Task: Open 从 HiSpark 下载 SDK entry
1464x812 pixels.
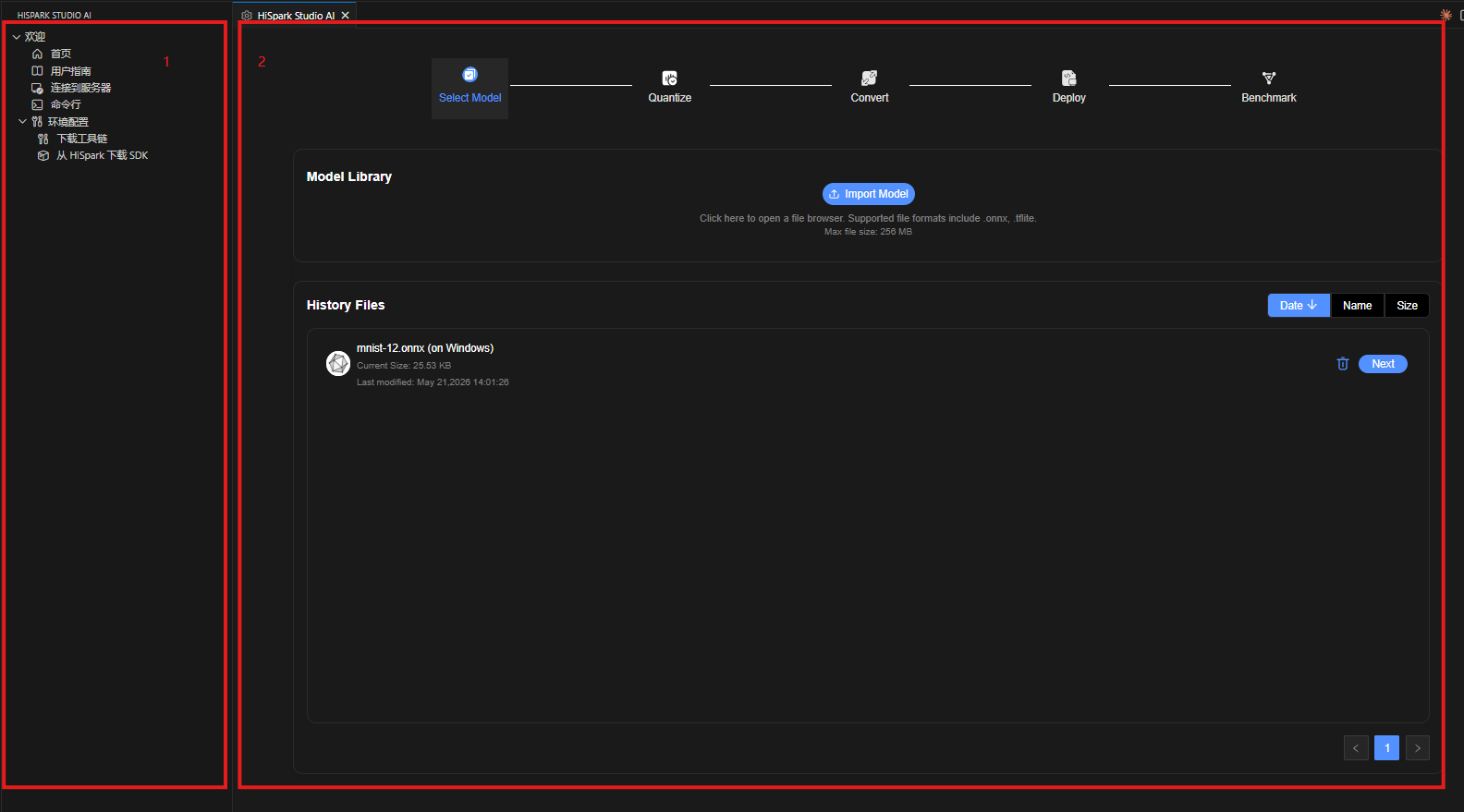Action: [x=103, y=155]
